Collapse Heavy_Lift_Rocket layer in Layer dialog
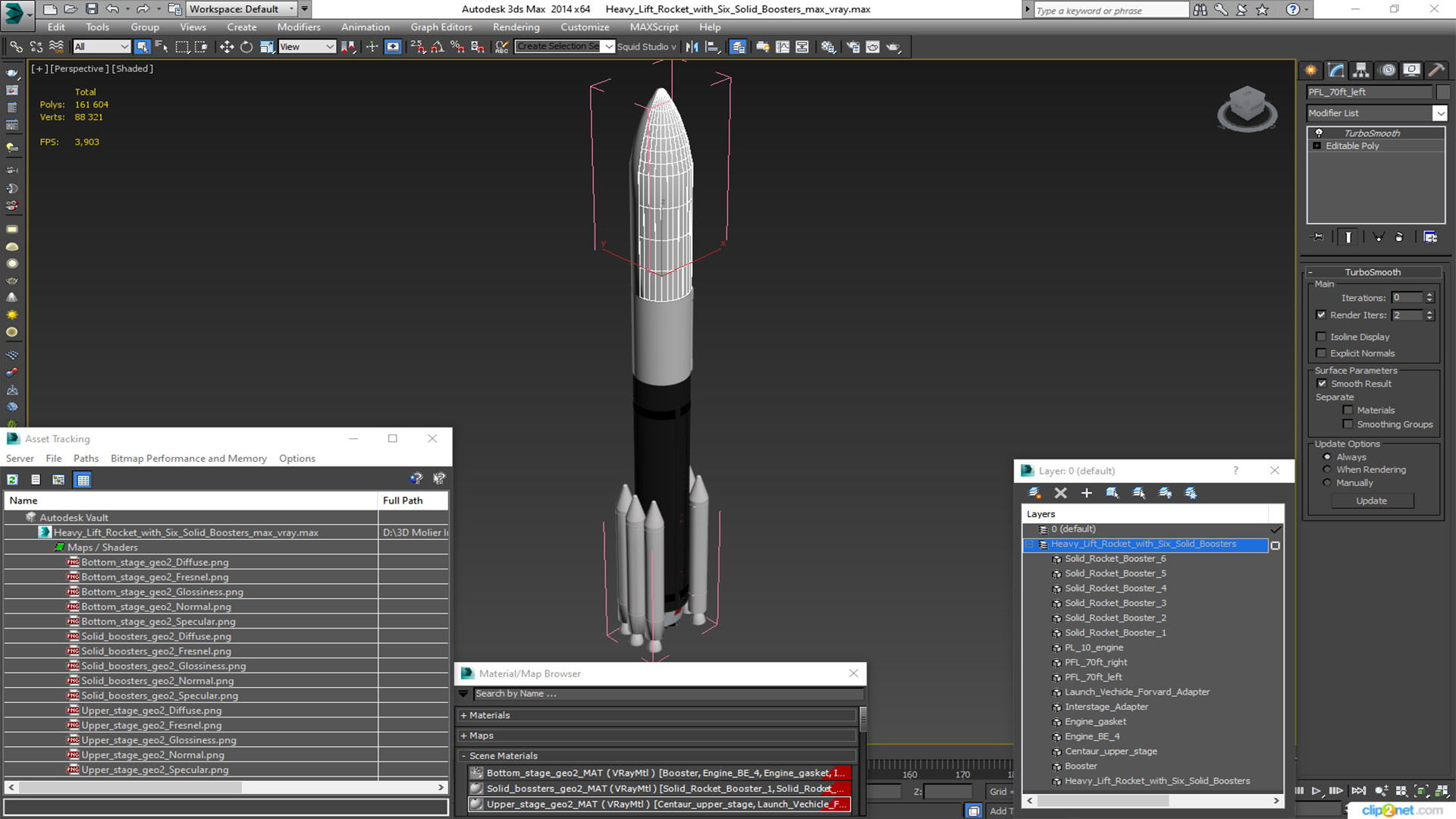This screenshot has width=1456, height=819. tap(1029, 544)
